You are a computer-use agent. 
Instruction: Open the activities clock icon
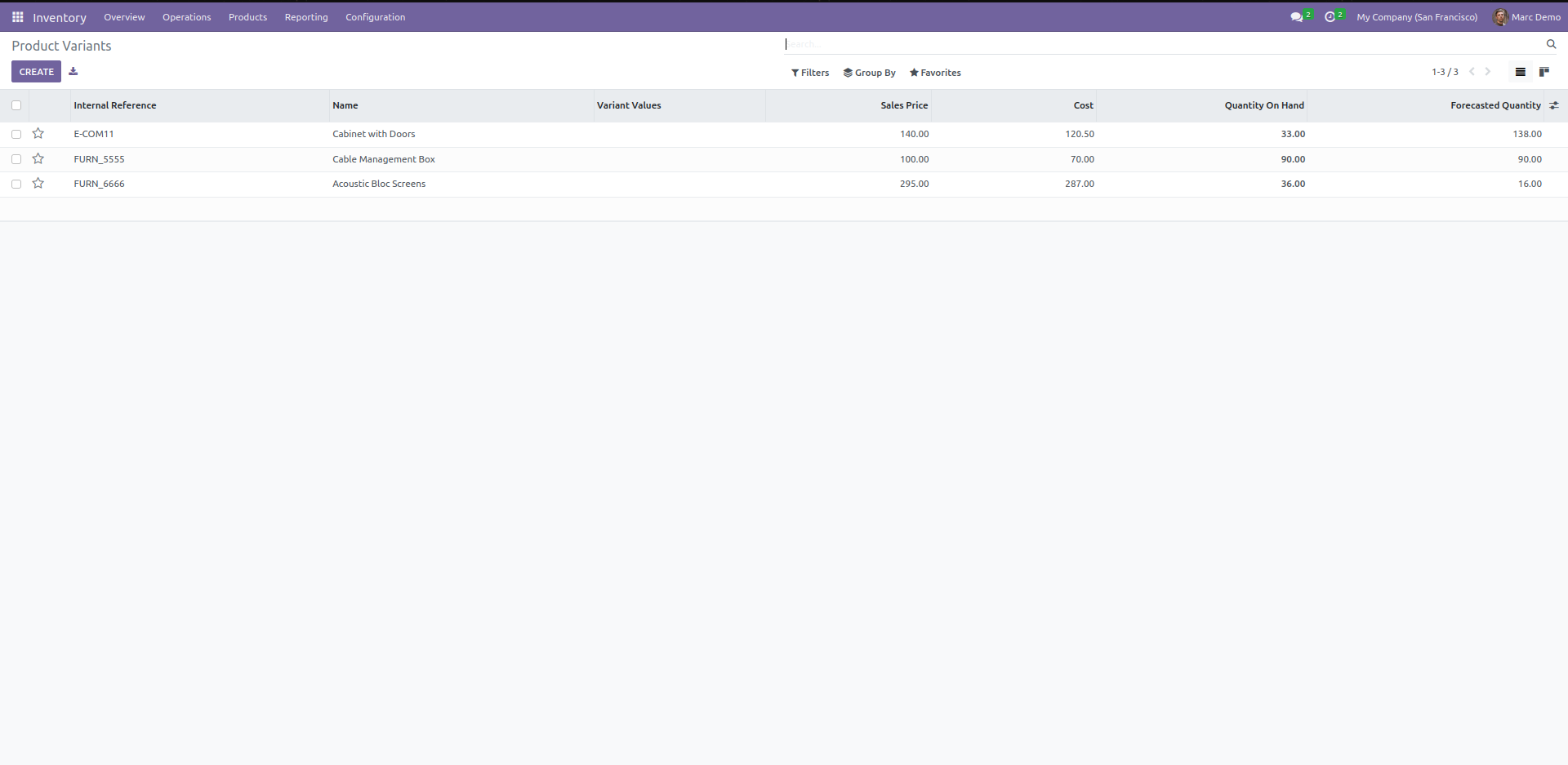pos(1330,17)
